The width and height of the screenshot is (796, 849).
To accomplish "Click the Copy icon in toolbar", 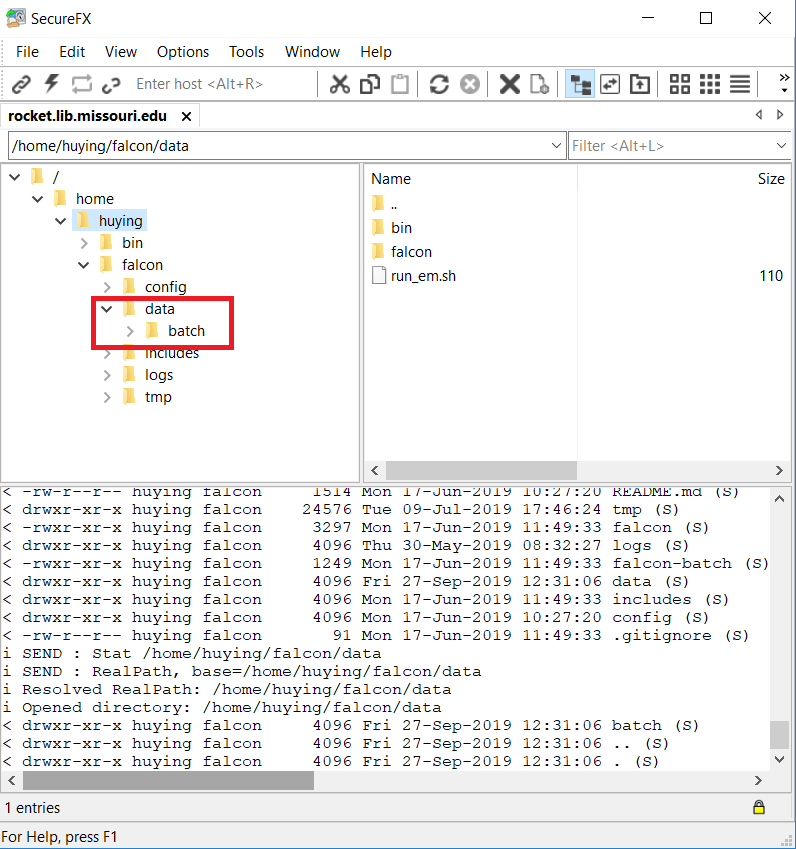I will coord(370,84).
